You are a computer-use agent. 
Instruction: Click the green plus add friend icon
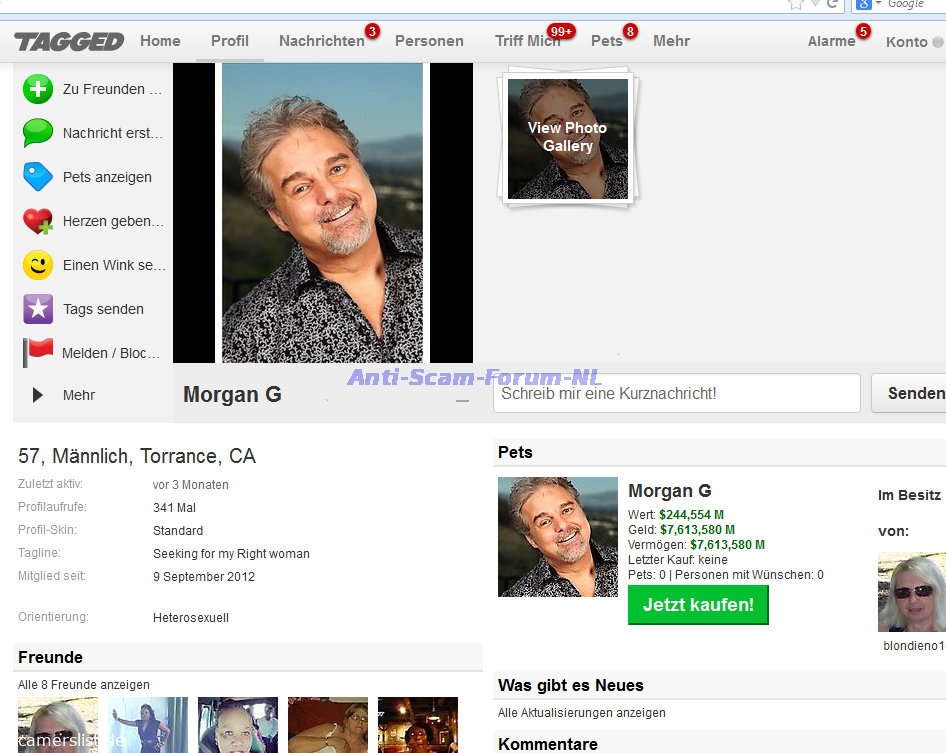coord(38,89)
